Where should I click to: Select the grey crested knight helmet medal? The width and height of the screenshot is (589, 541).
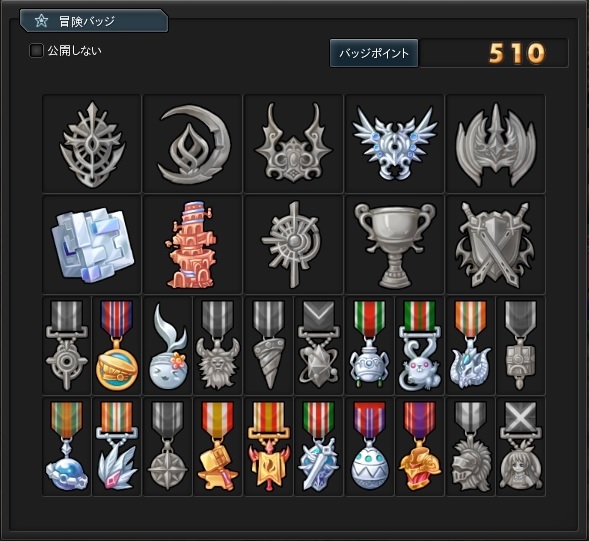pos(470,446)
